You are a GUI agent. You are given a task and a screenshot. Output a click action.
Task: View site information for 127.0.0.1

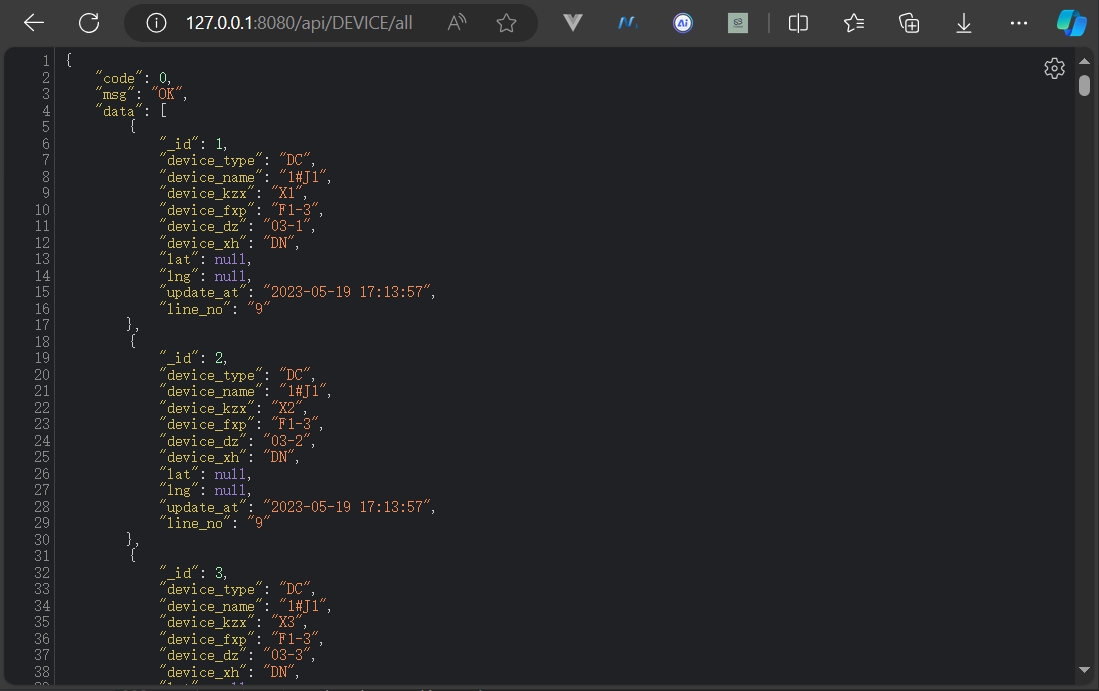pos(156,23)
